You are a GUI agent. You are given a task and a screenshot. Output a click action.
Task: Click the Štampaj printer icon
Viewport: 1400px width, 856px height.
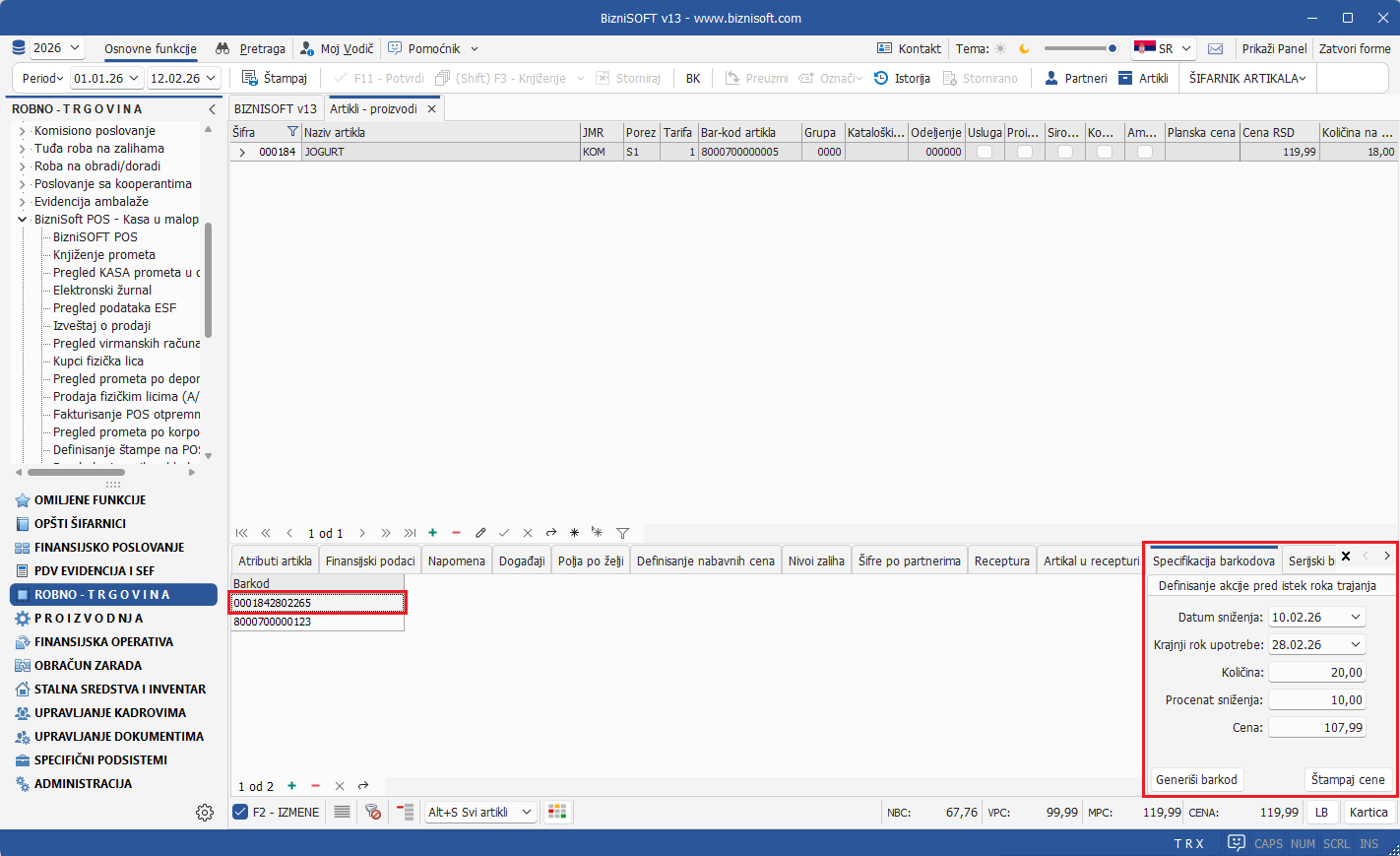250,78
